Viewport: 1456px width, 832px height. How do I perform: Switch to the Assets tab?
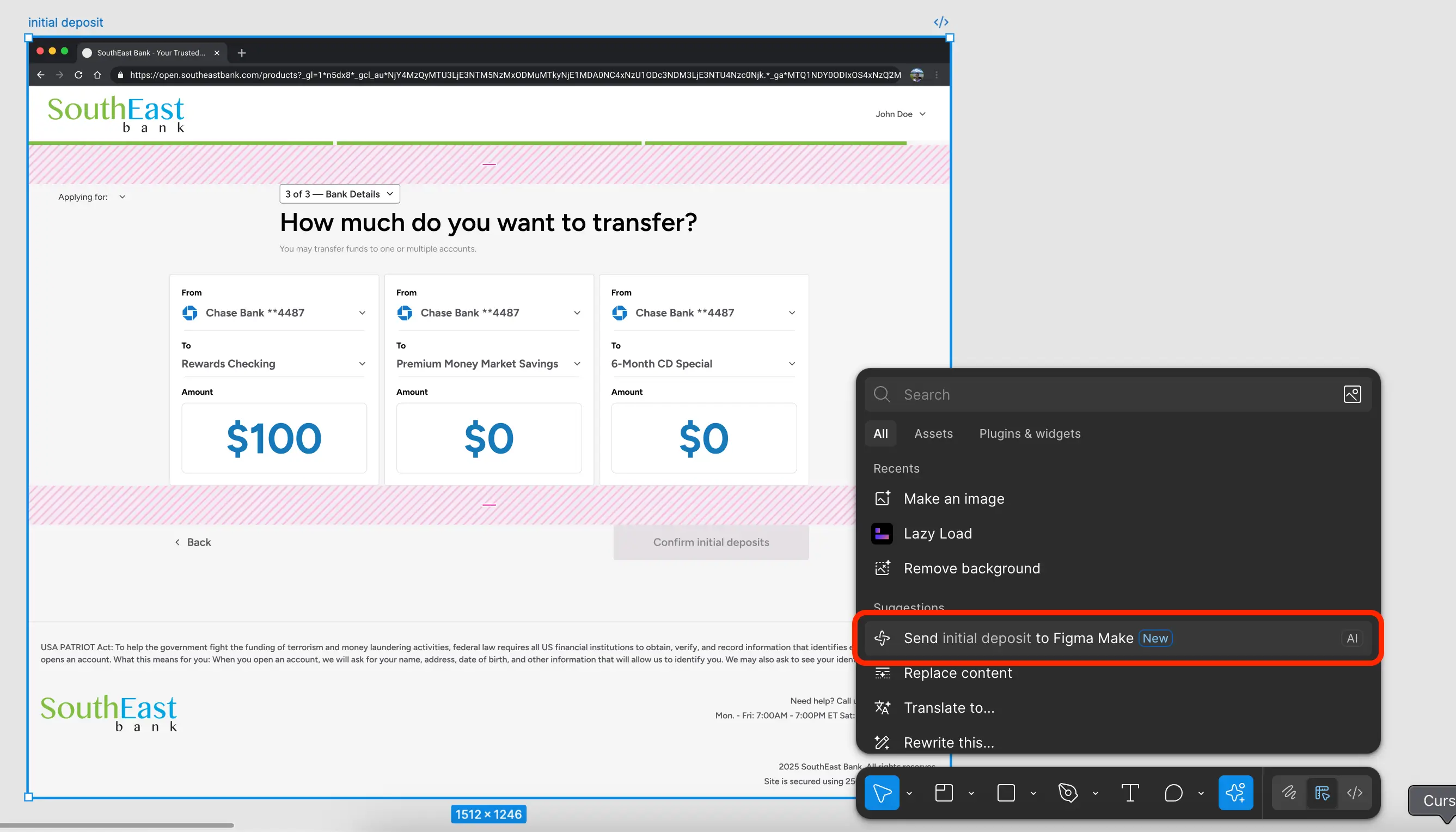coord(933,433)
